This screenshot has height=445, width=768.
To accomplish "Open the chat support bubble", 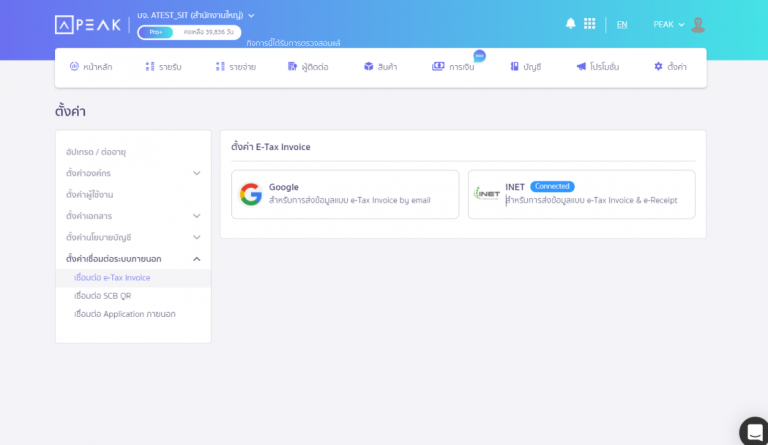I will coord(753,431).
